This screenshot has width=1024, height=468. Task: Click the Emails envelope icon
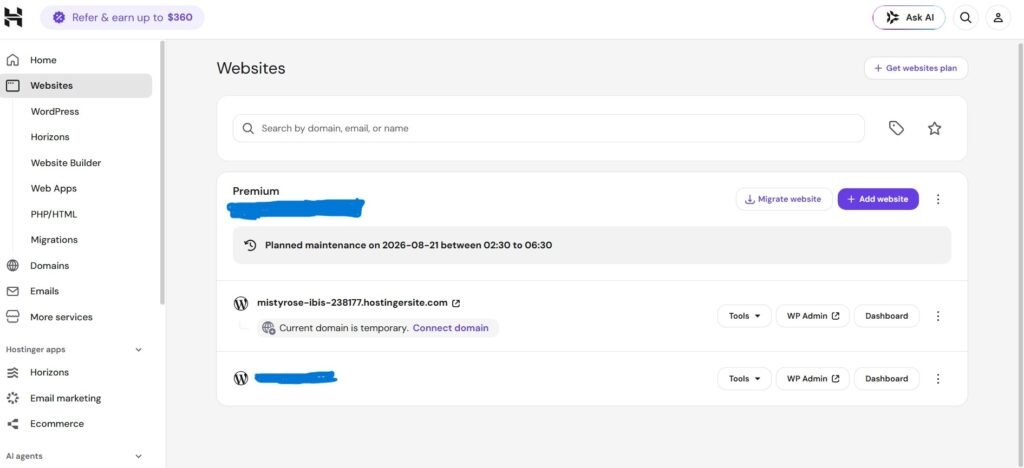12,291
